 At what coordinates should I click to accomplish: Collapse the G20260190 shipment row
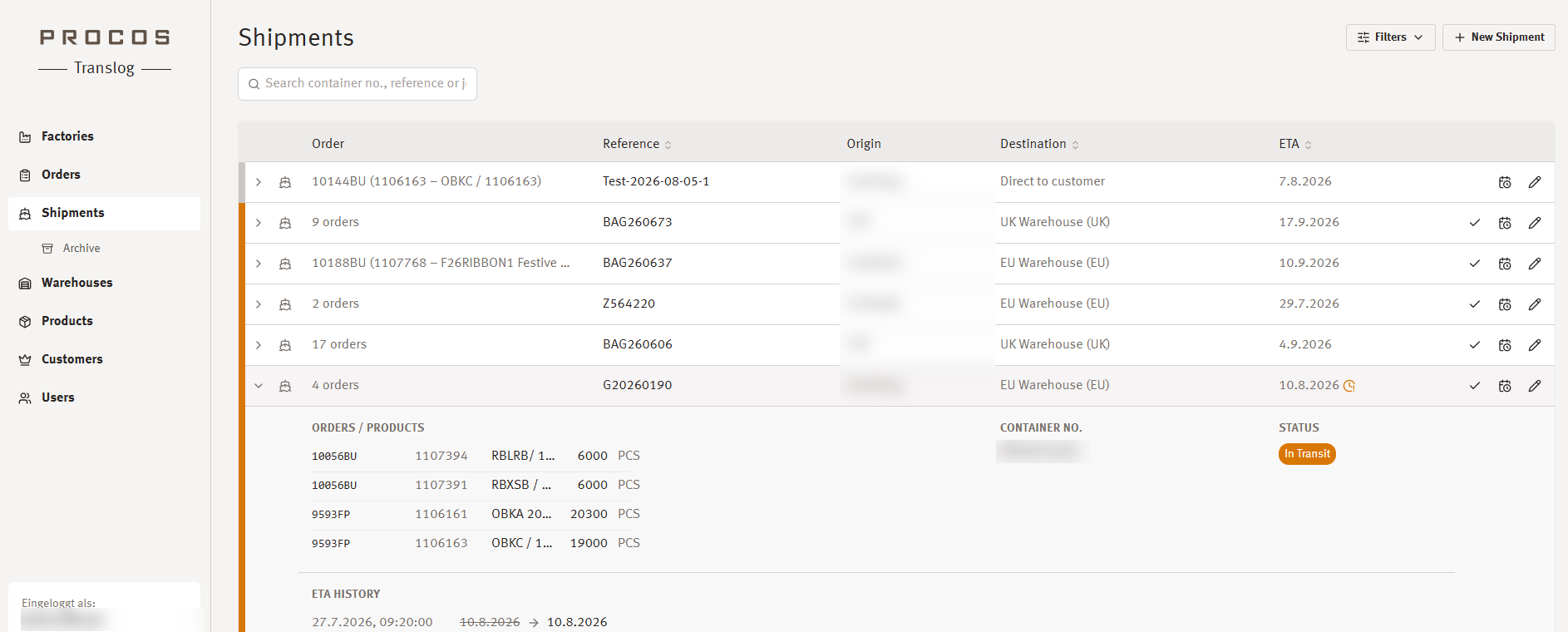(259, 386)
